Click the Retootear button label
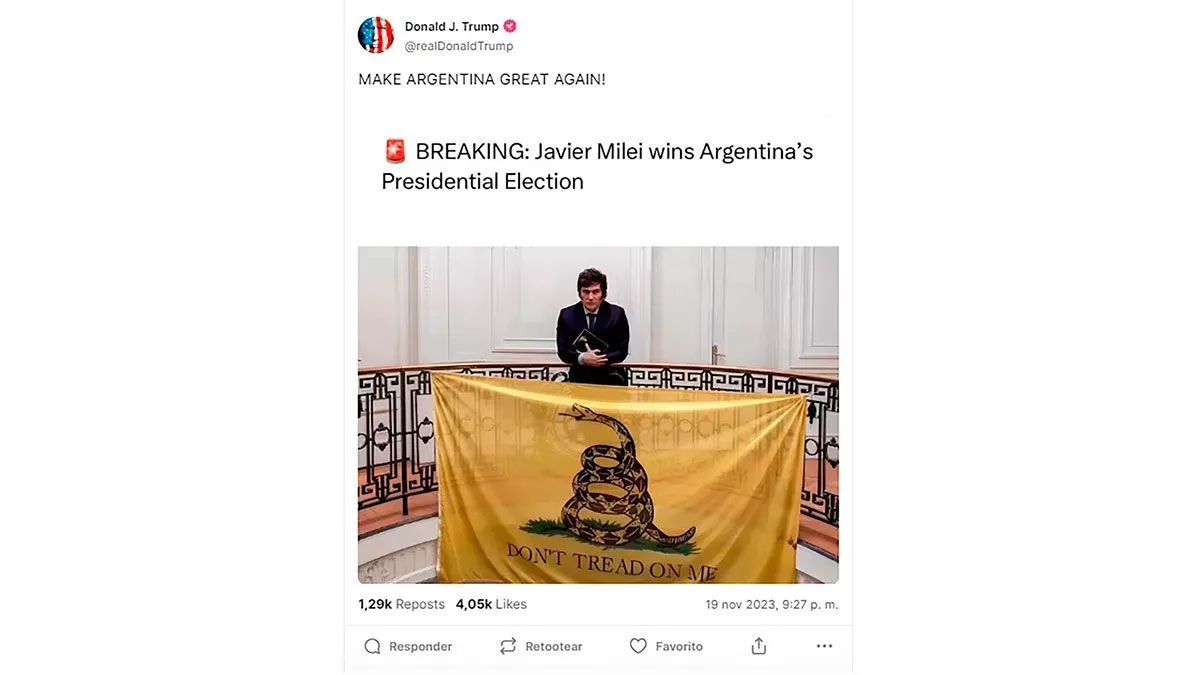 pos(554,647)
